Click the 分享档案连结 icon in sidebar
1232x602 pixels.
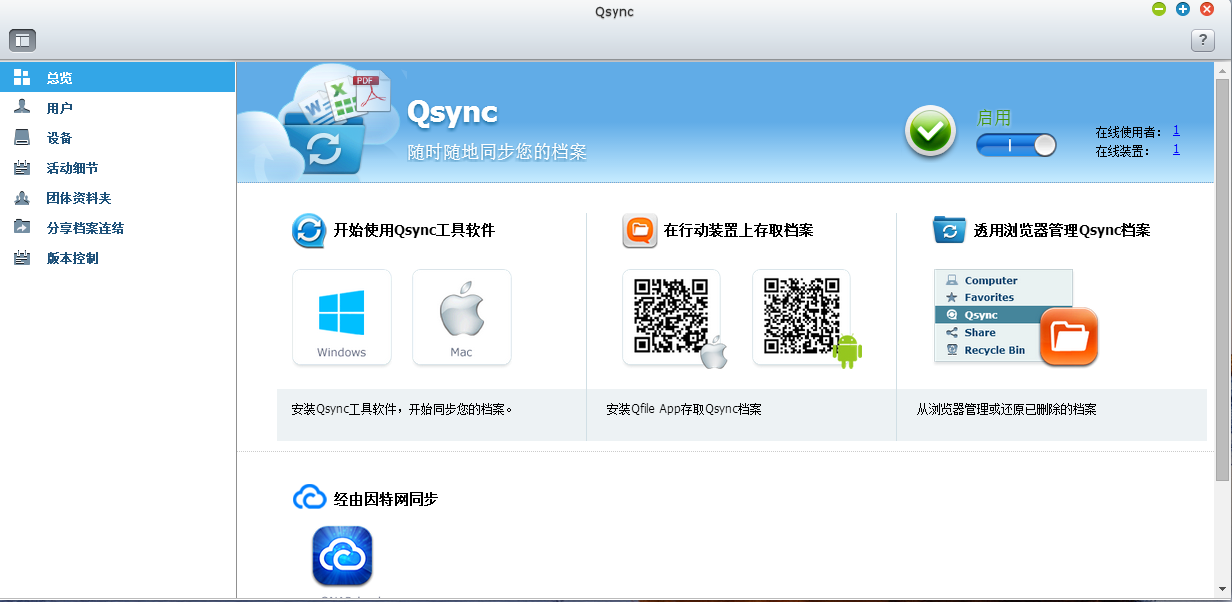click(x=22, y=228)
